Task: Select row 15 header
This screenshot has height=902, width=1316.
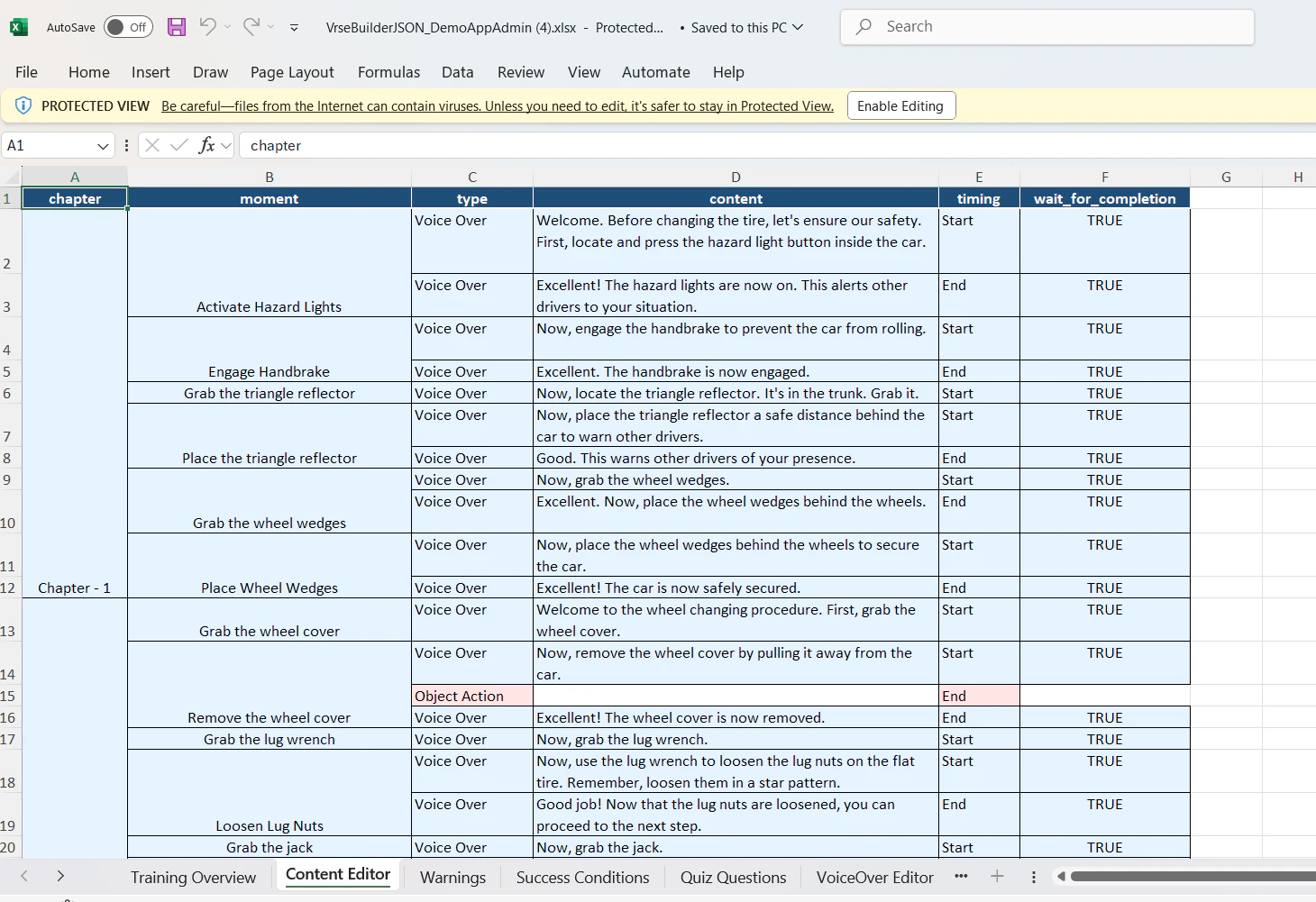Action: (10, 696)
